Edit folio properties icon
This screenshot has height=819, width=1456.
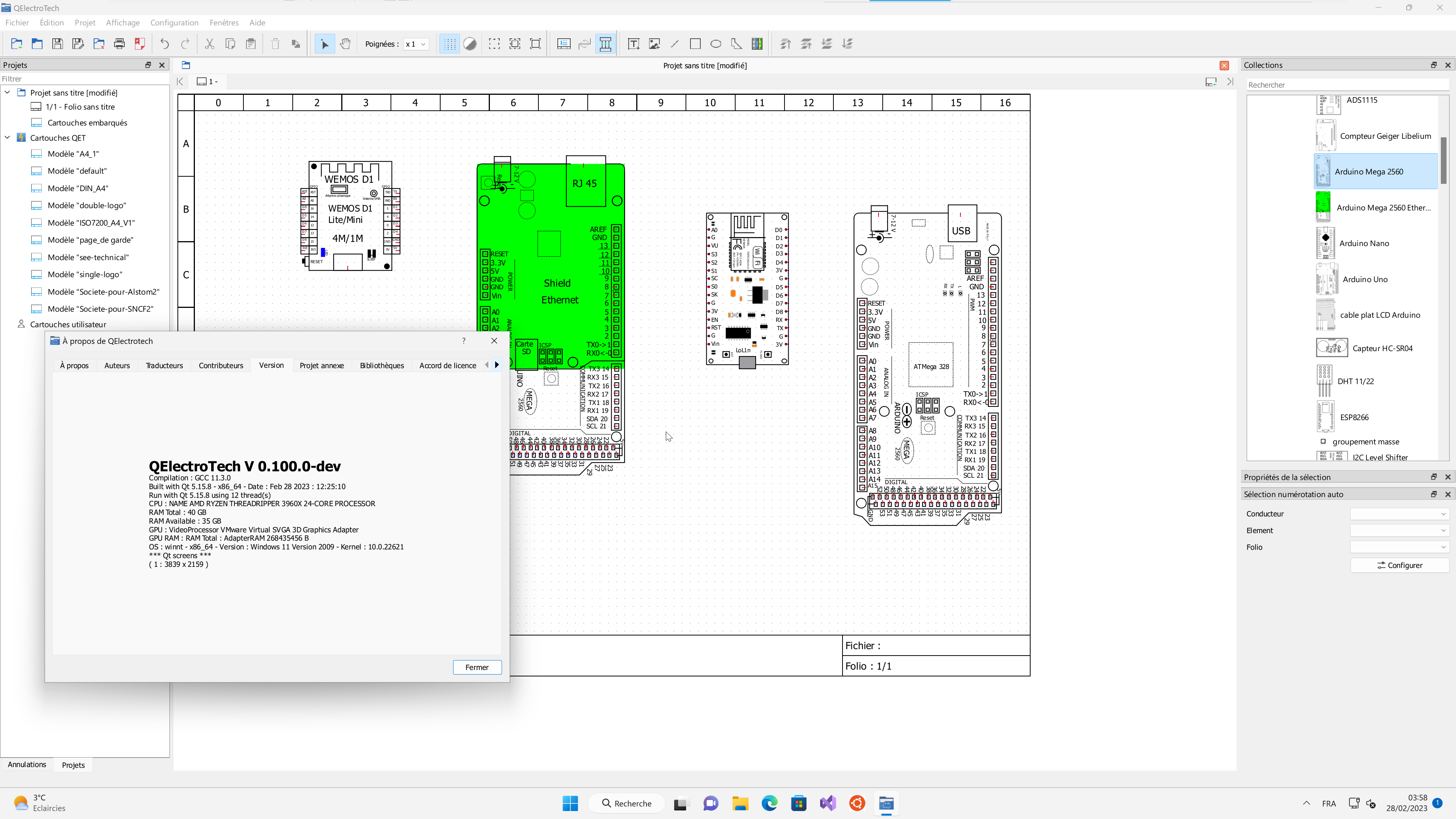click(564, 44)
